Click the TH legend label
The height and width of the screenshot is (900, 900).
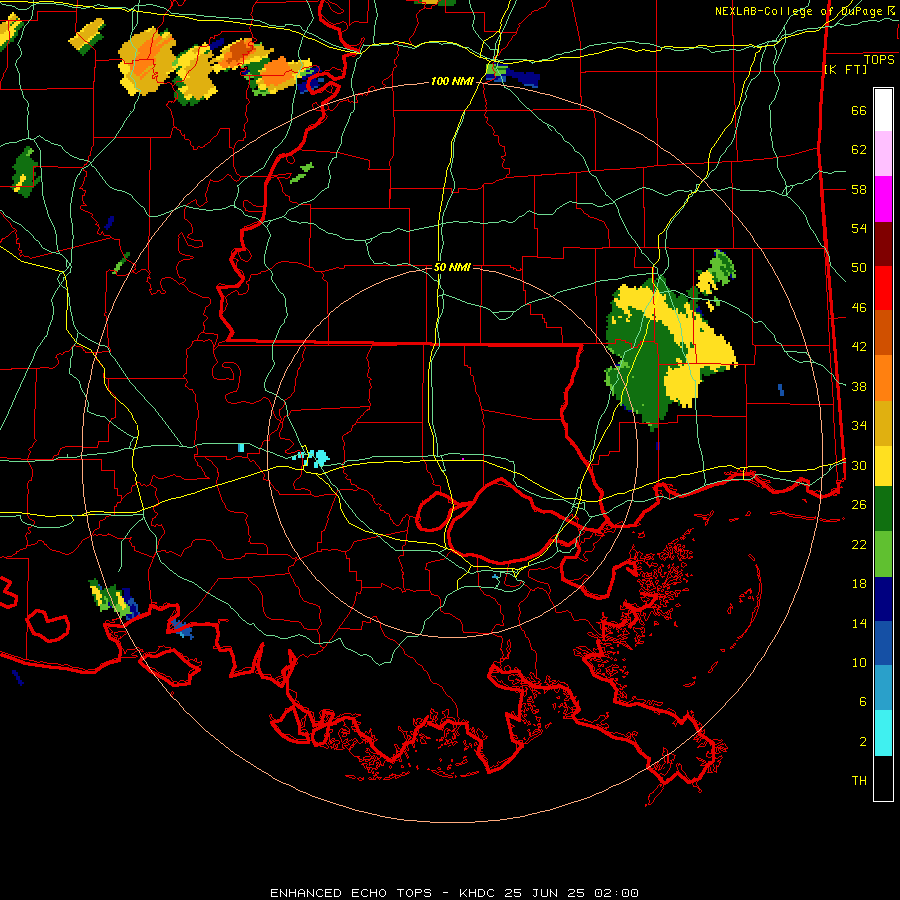click(859, 781)
